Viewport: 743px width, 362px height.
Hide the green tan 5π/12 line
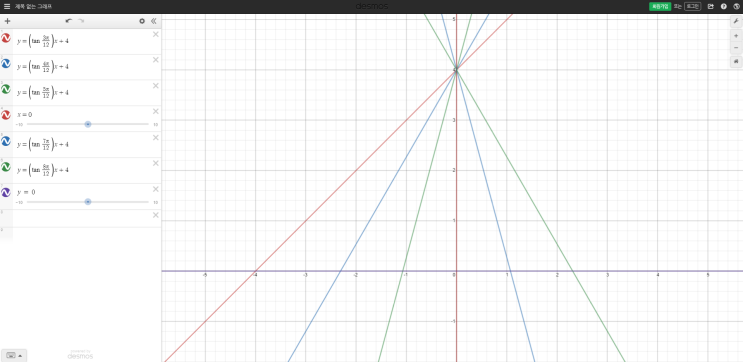coord(6,89)
